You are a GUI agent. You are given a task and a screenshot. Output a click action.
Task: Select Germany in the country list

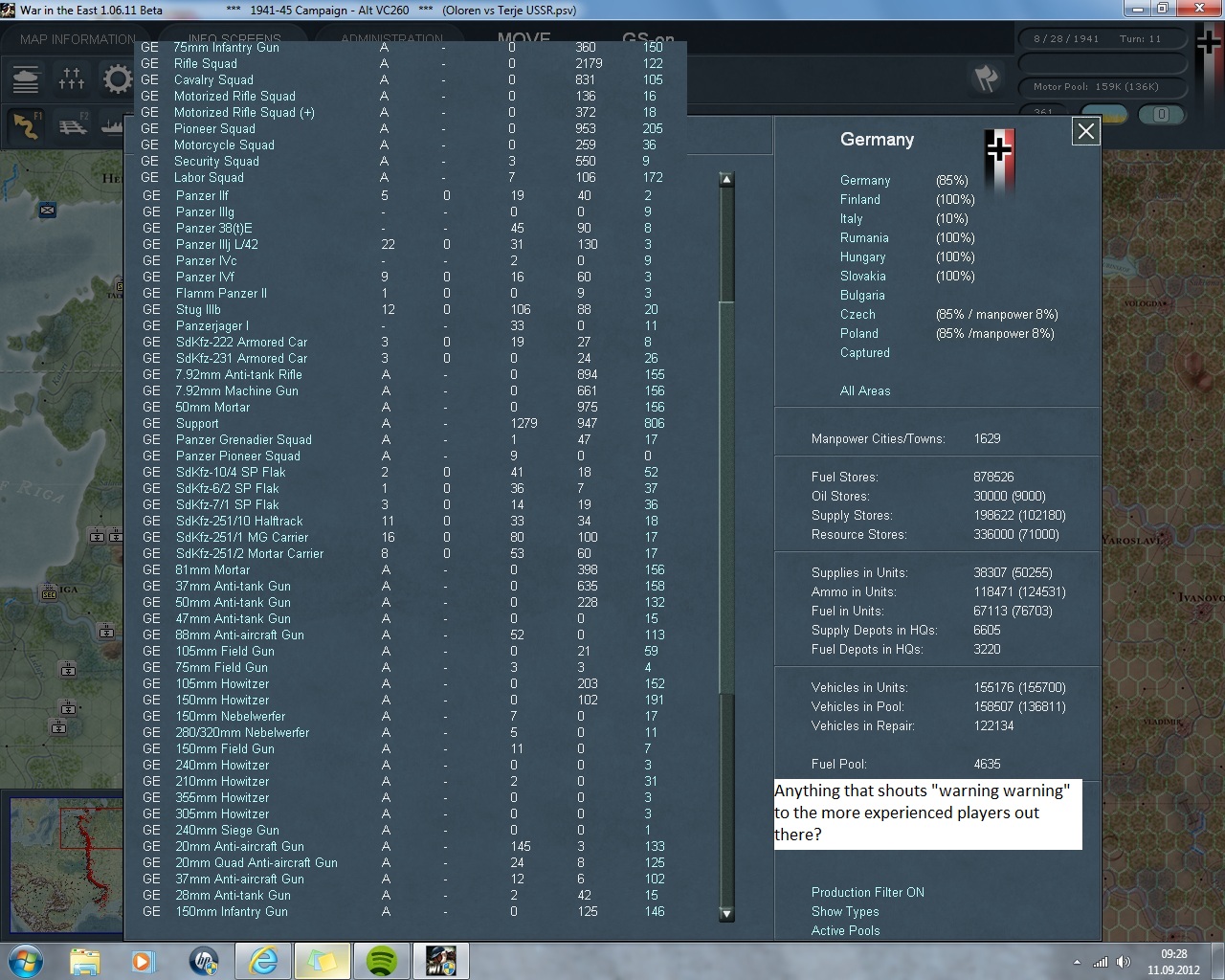click(x=865, y=180)
